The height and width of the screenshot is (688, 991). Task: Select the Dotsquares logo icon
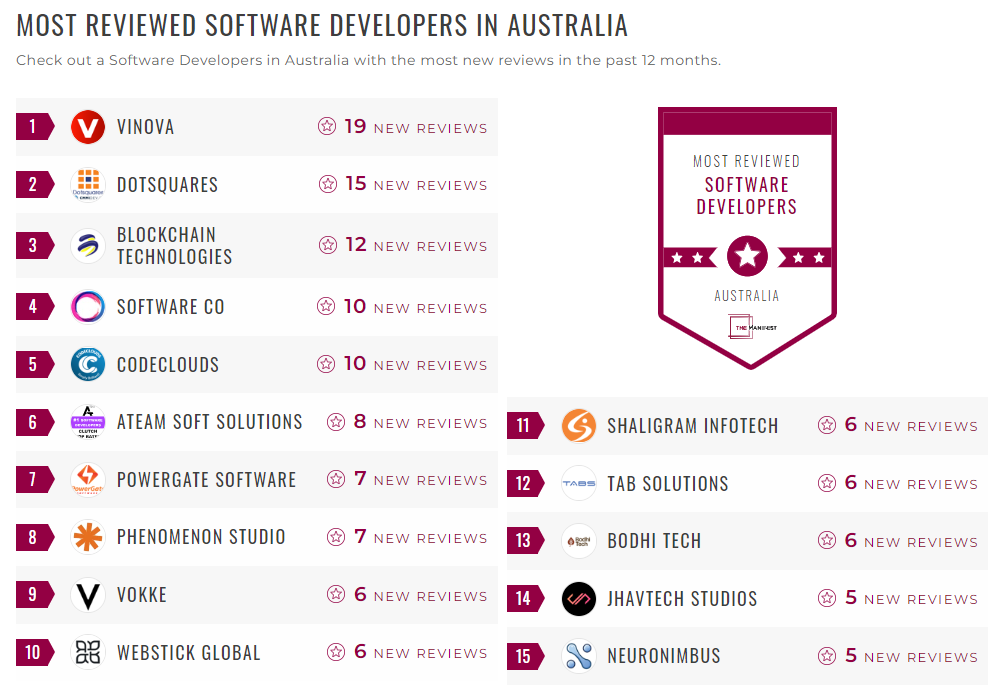[x=87, y=184]
